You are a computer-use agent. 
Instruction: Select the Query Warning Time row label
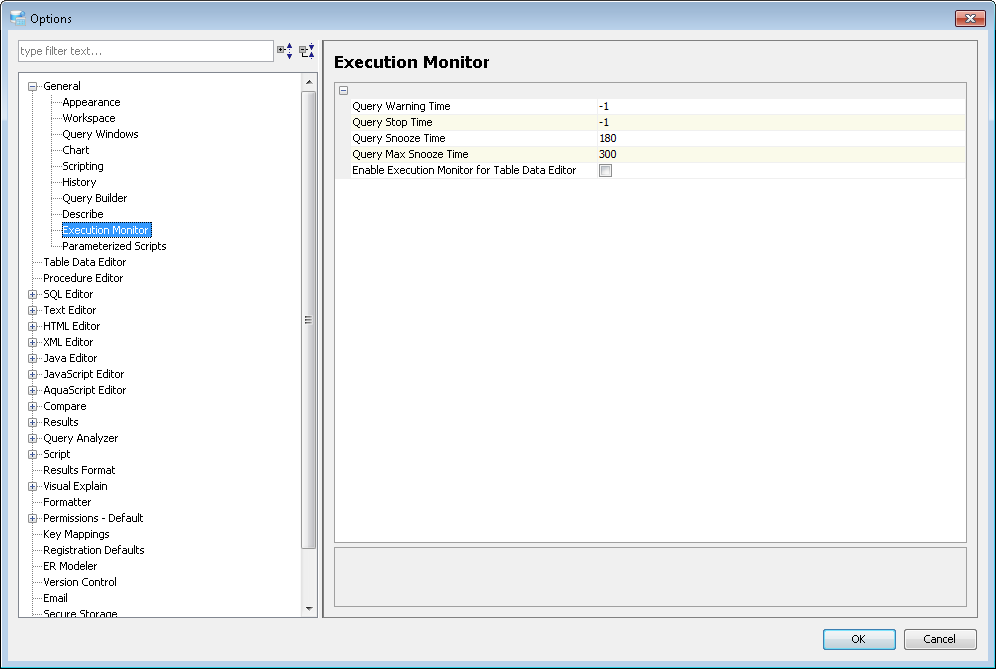click(401, 106)
